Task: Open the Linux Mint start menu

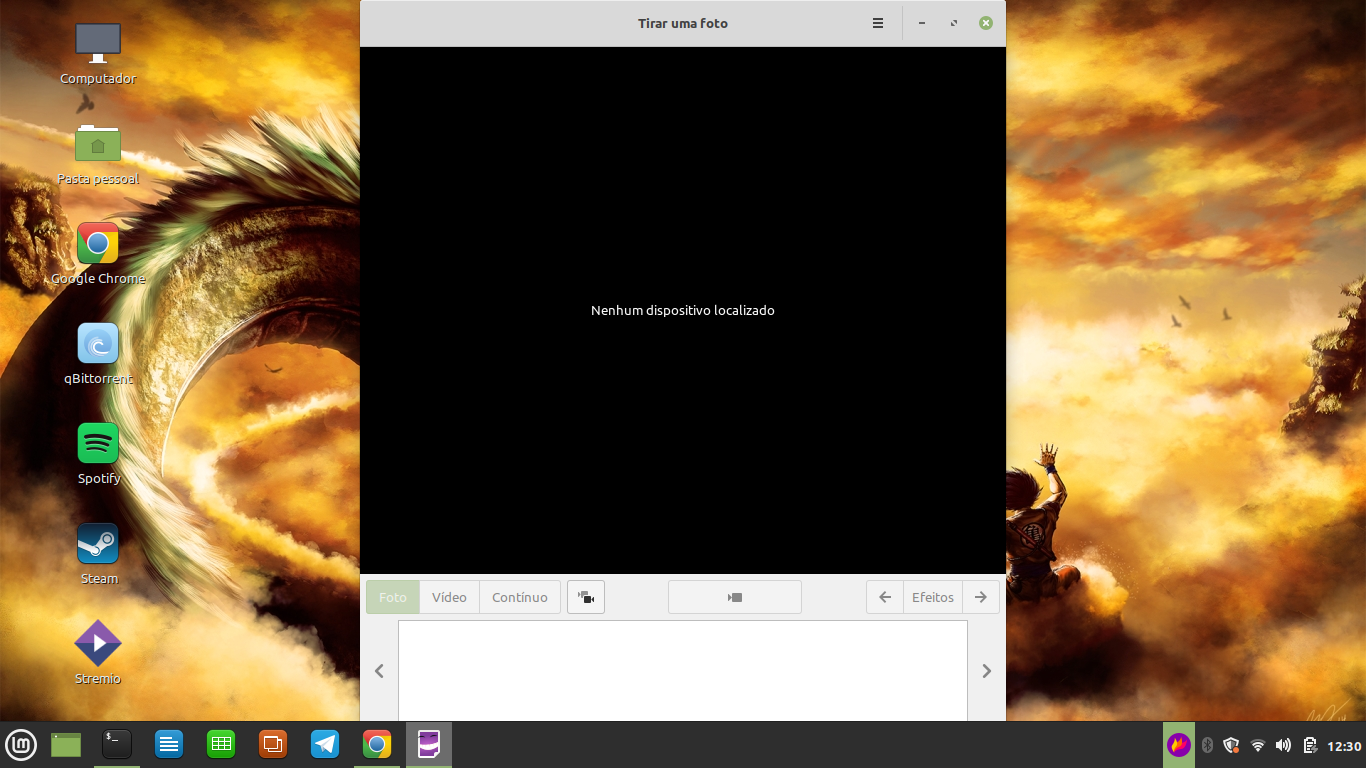Action: point(21,744)
